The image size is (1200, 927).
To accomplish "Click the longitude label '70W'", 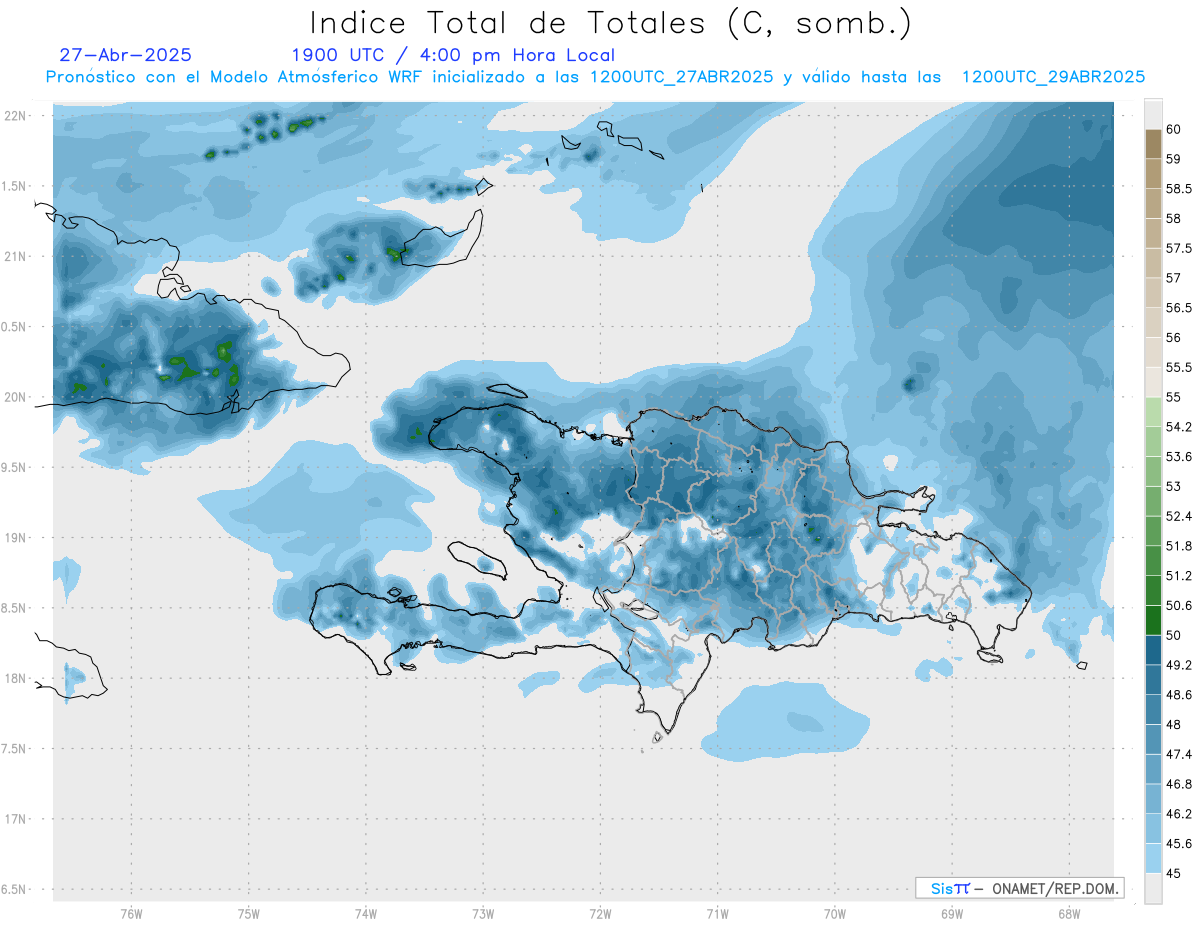I will point(835,913).
